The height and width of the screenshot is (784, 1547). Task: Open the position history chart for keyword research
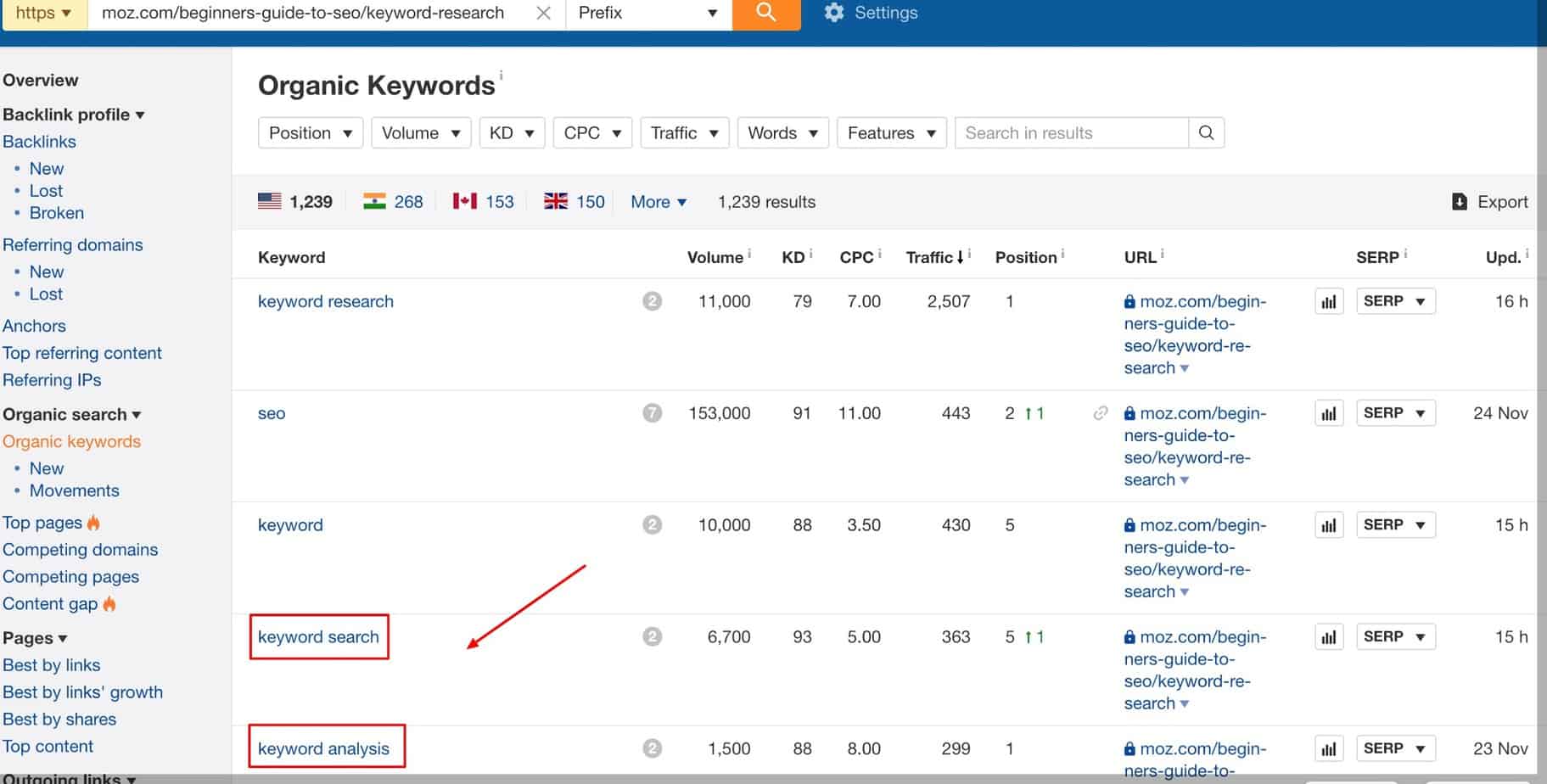click(1328, 300)
